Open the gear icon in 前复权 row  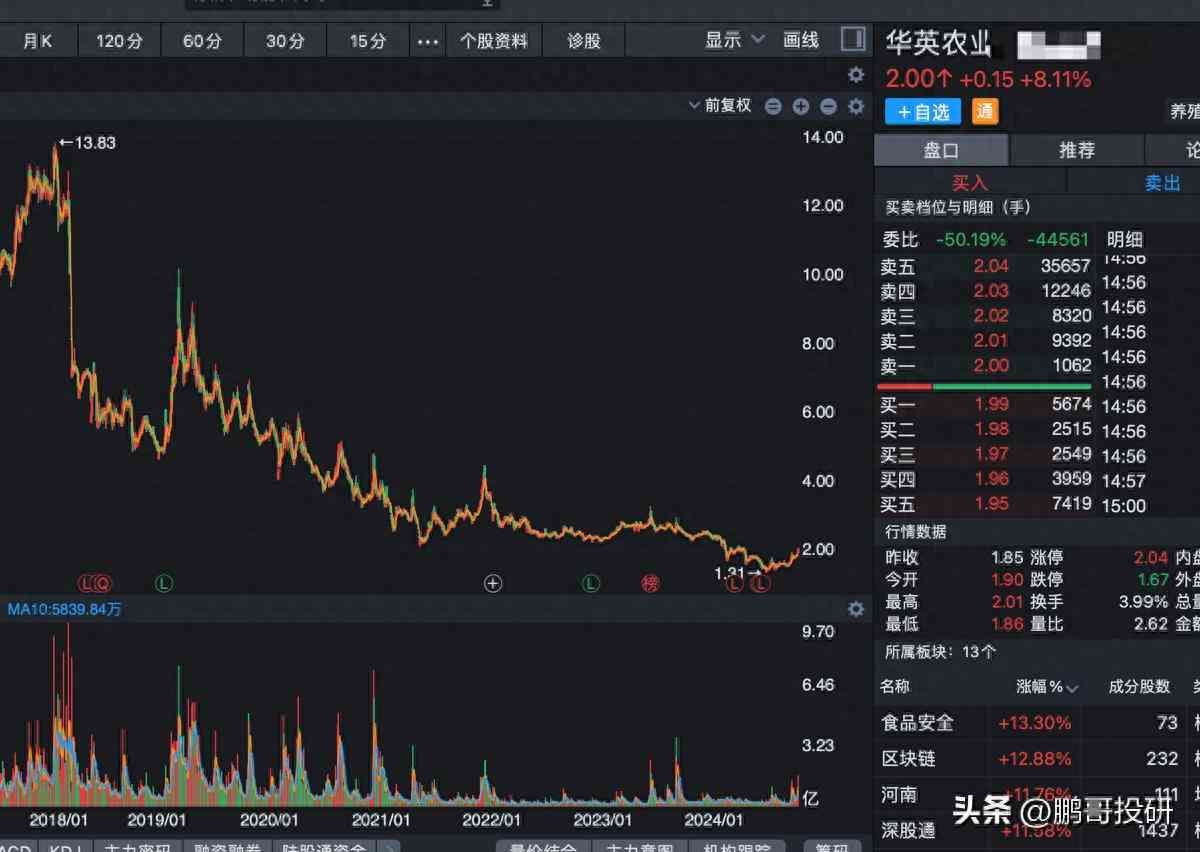tap(856, 106)
